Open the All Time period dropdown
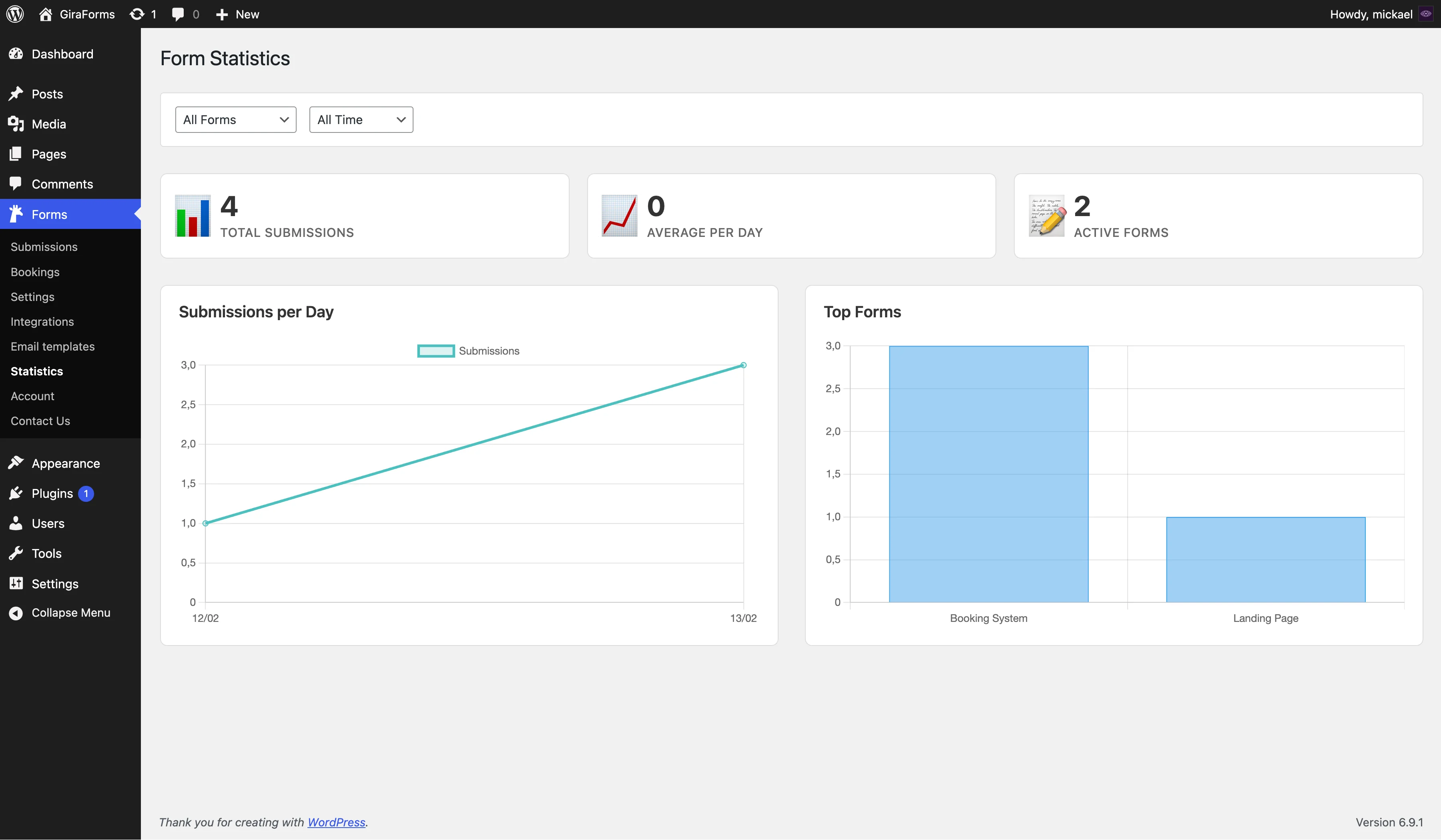1441x840 pixels. pyautogui.click(x=360, y=120)
